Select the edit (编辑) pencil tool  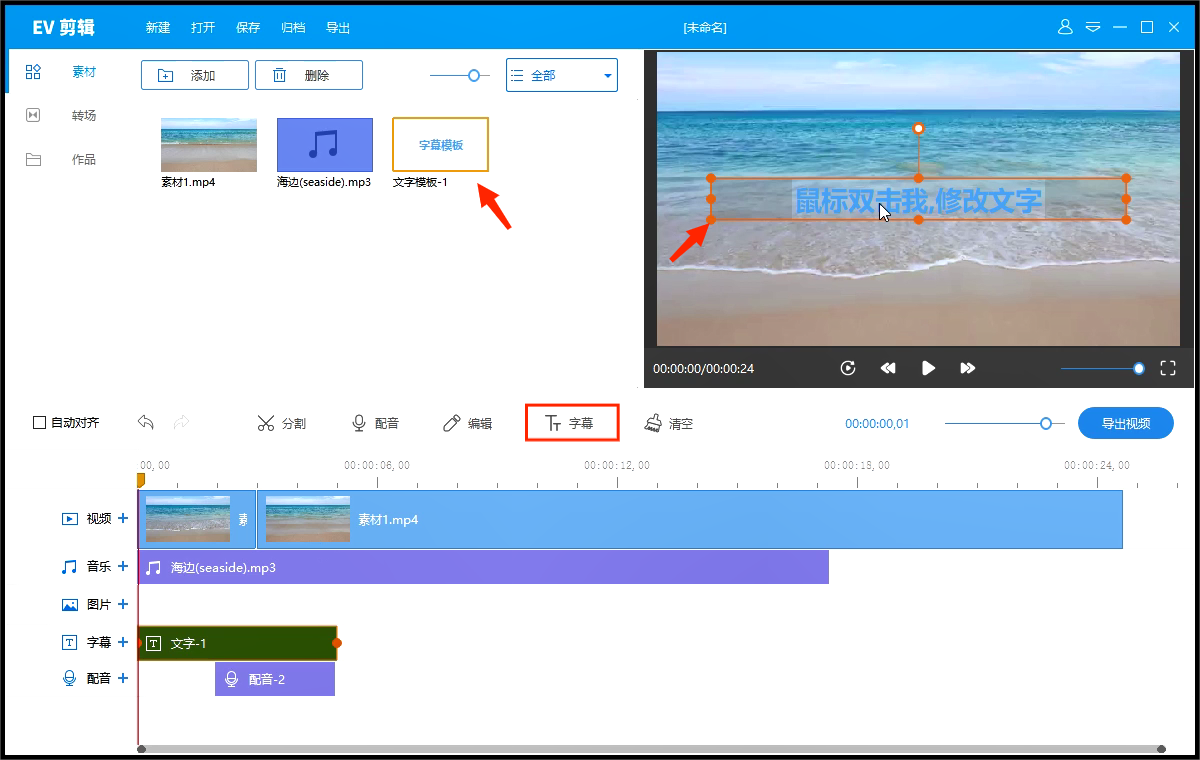[468, 423]
